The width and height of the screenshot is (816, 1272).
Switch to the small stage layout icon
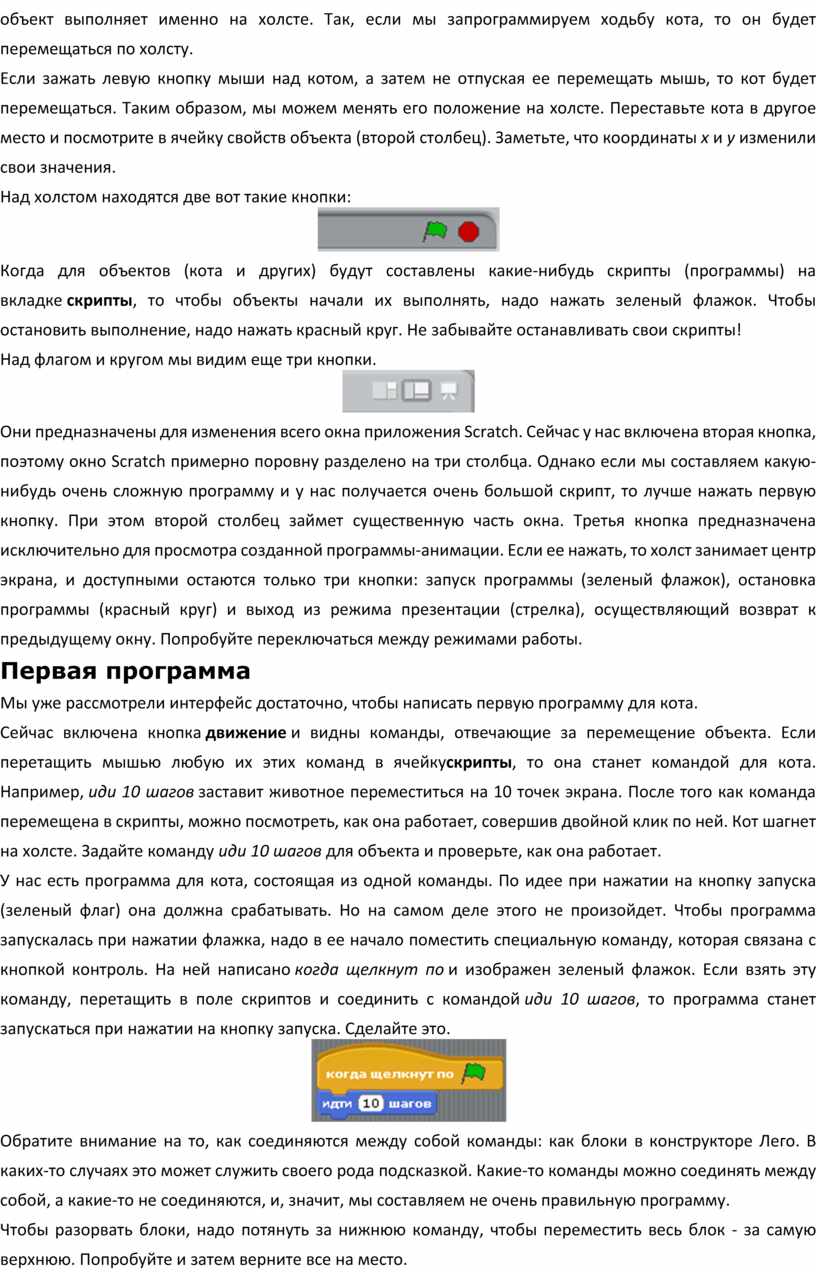point(384,391)
